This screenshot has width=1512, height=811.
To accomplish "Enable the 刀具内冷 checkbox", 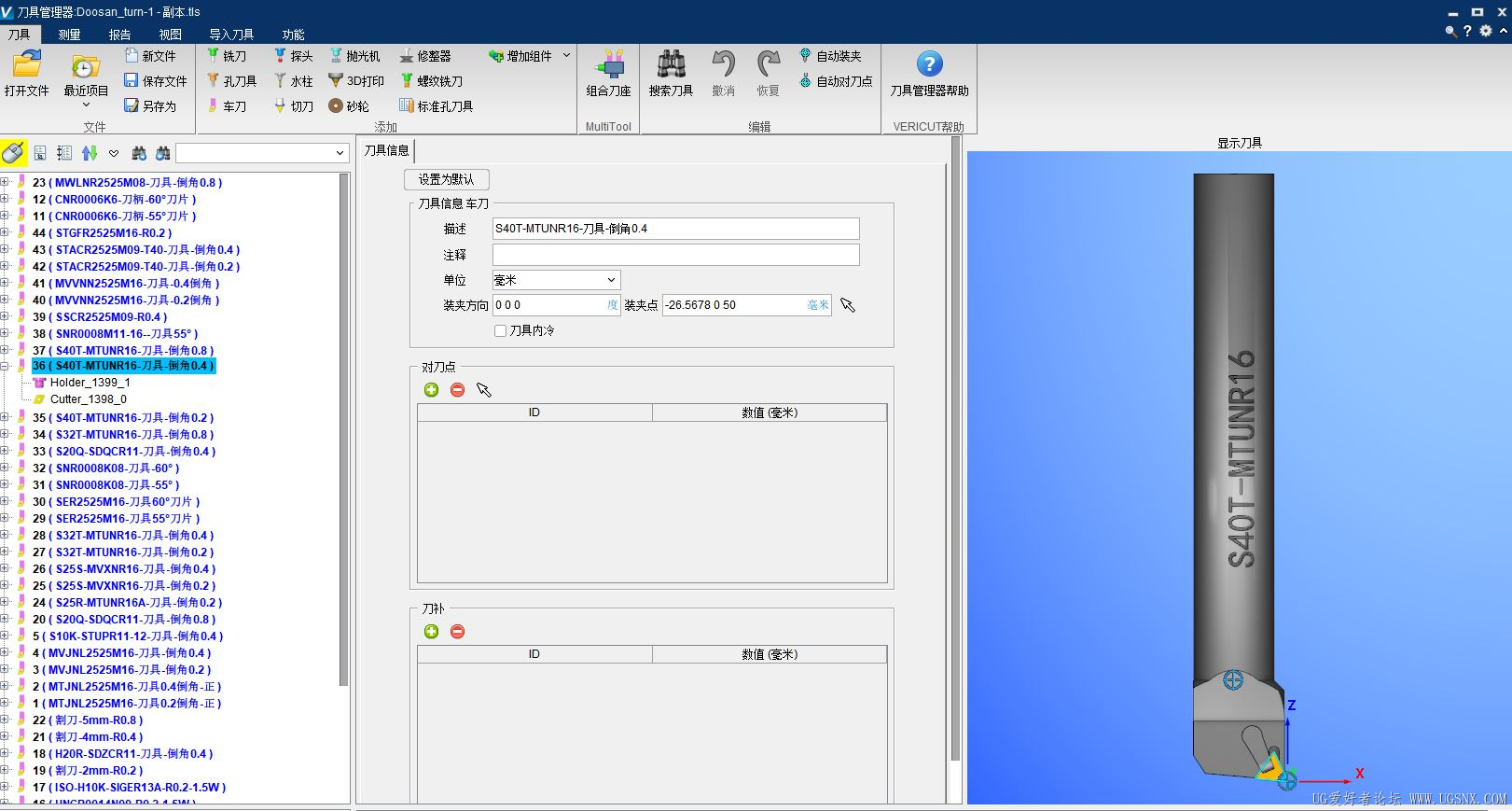I will click(x=501, y=330).
